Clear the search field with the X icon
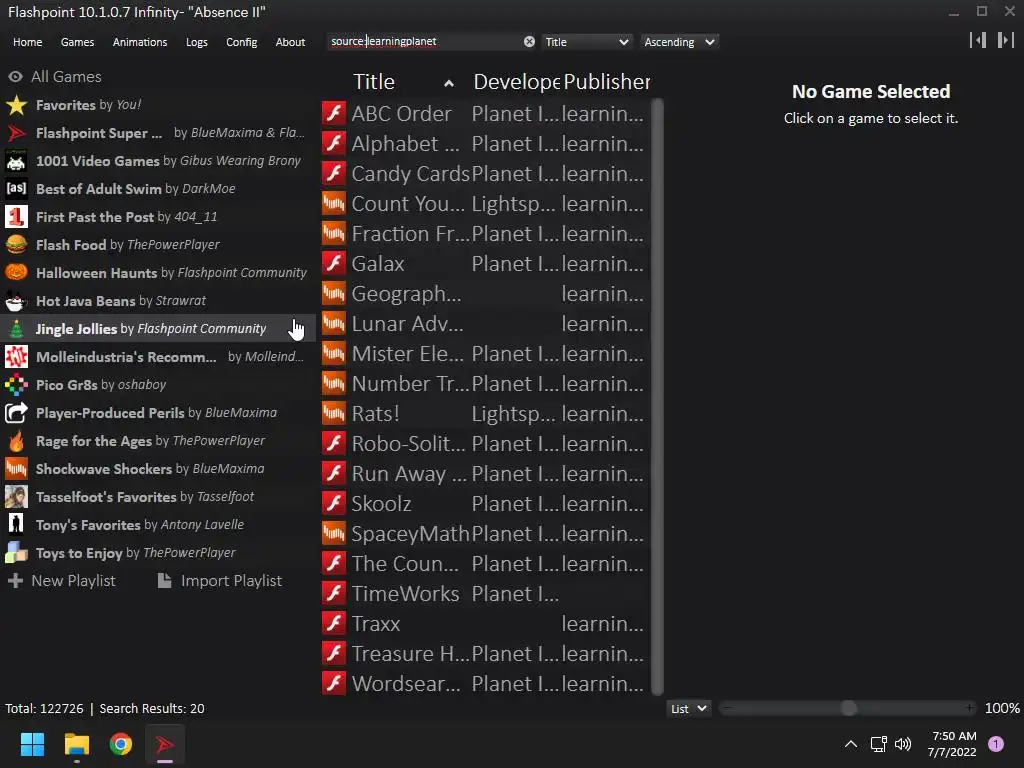Viewport: 1024px width, 768px height. point(529,42)
